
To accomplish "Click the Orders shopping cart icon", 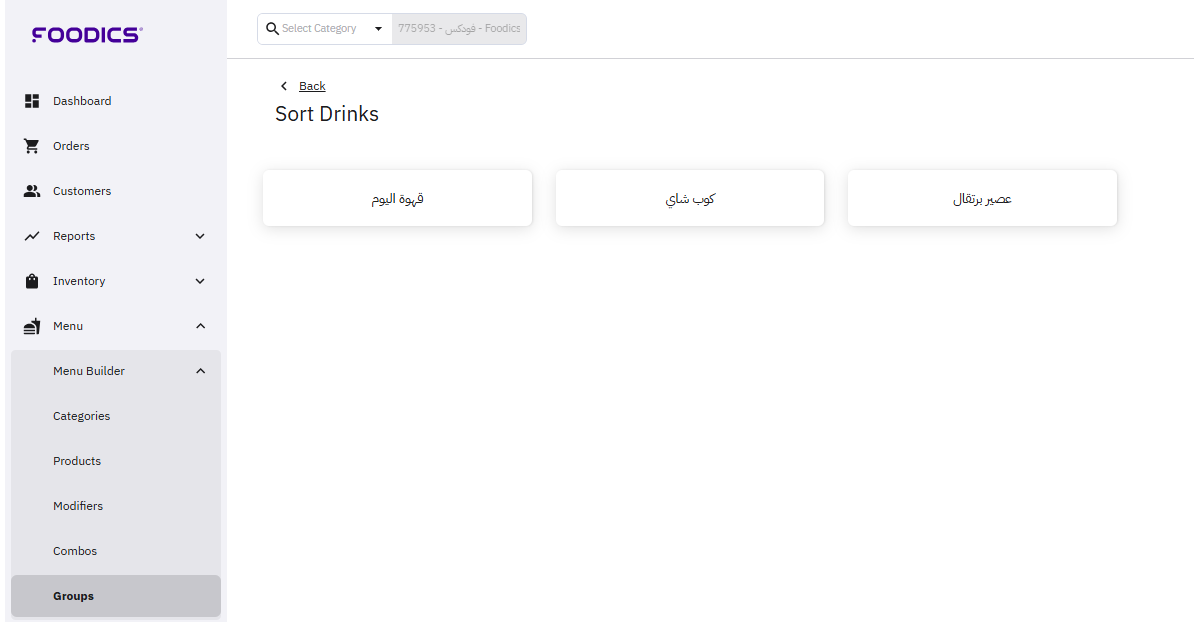I will (x=32, y=146).
